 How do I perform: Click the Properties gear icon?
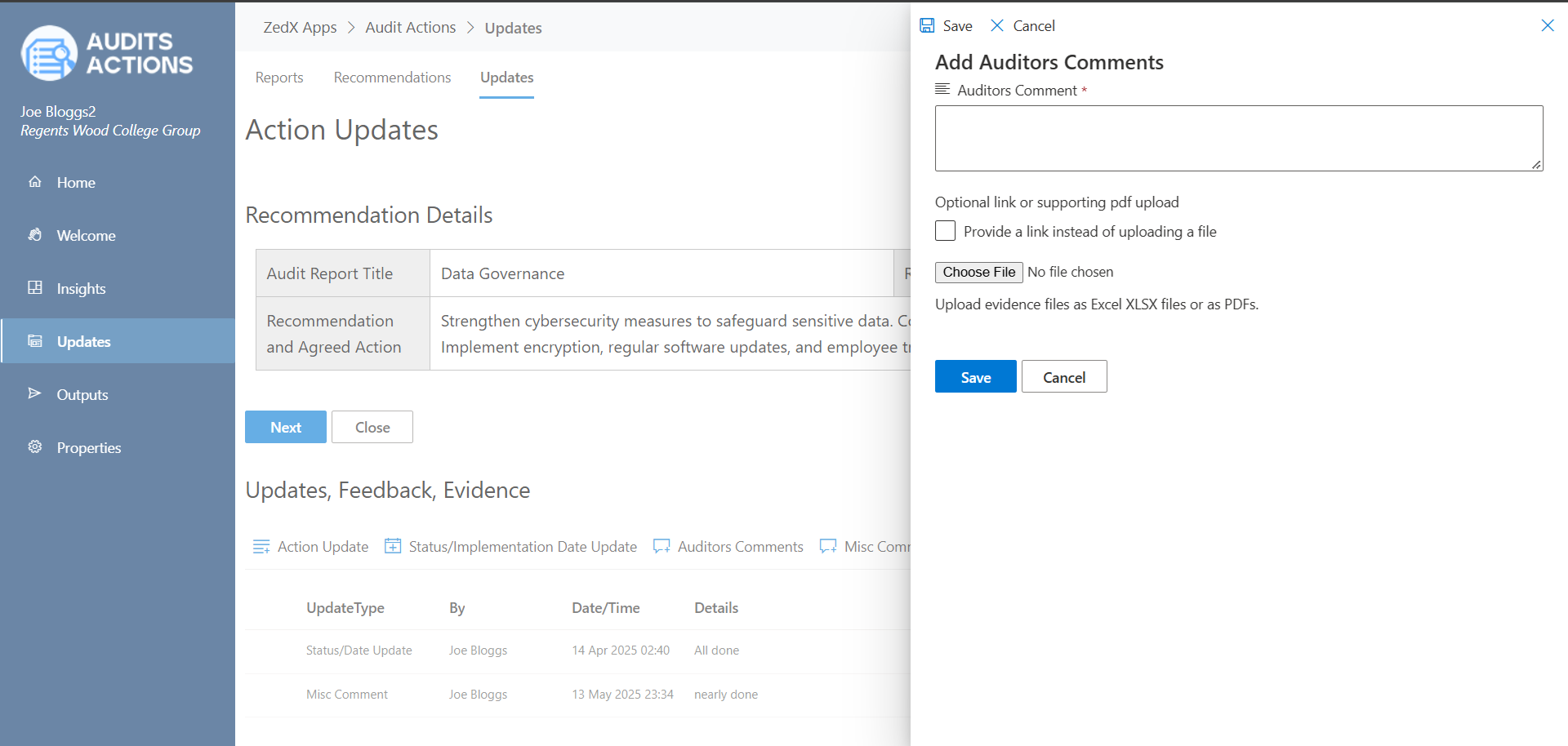(x=35, y=446)
